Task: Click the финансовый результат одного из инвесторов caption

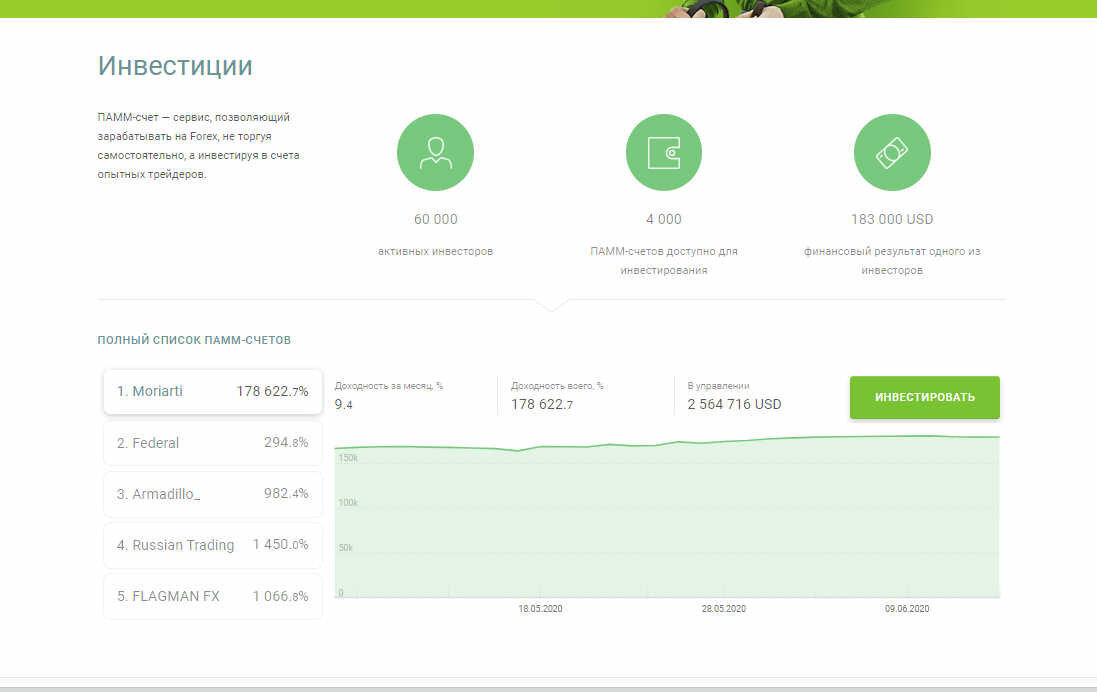Action: point(892,260)
